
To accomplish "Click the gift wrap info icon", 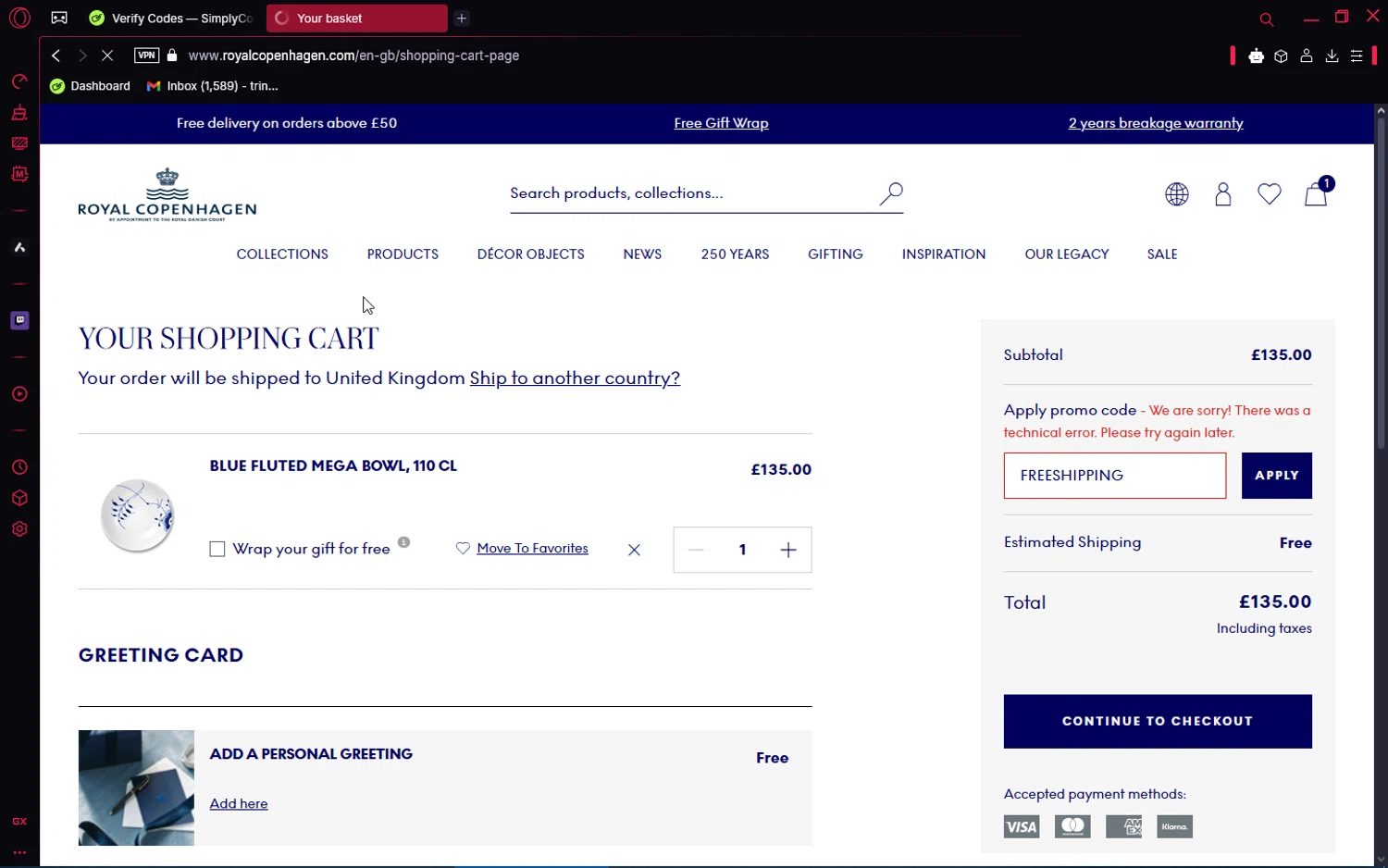I will [x=403, y=542].
